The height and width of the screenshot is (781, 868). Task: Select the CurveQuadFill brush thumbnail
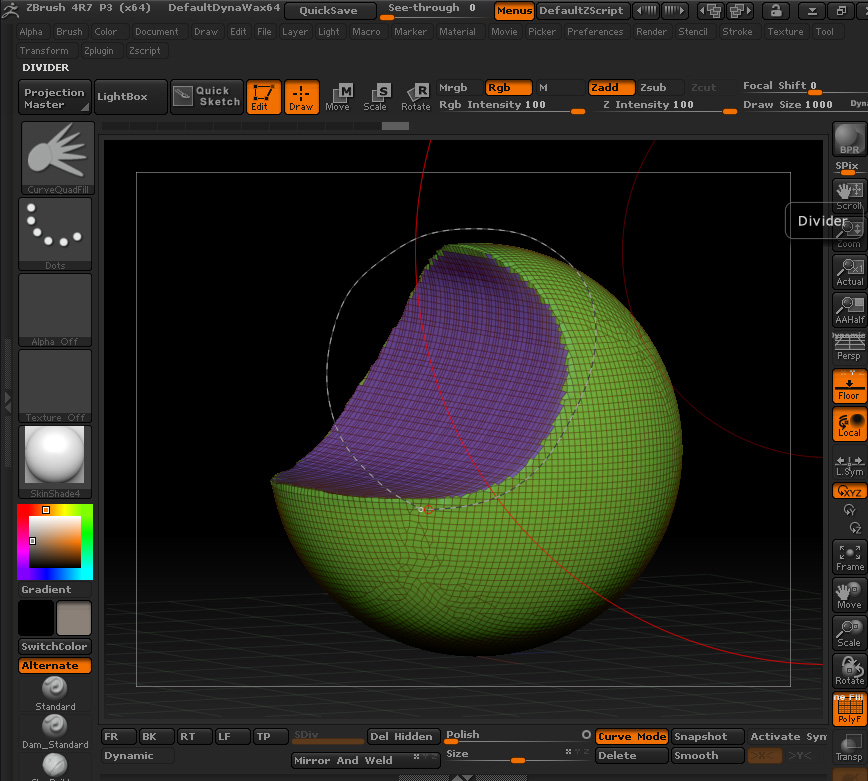(56, 157)
